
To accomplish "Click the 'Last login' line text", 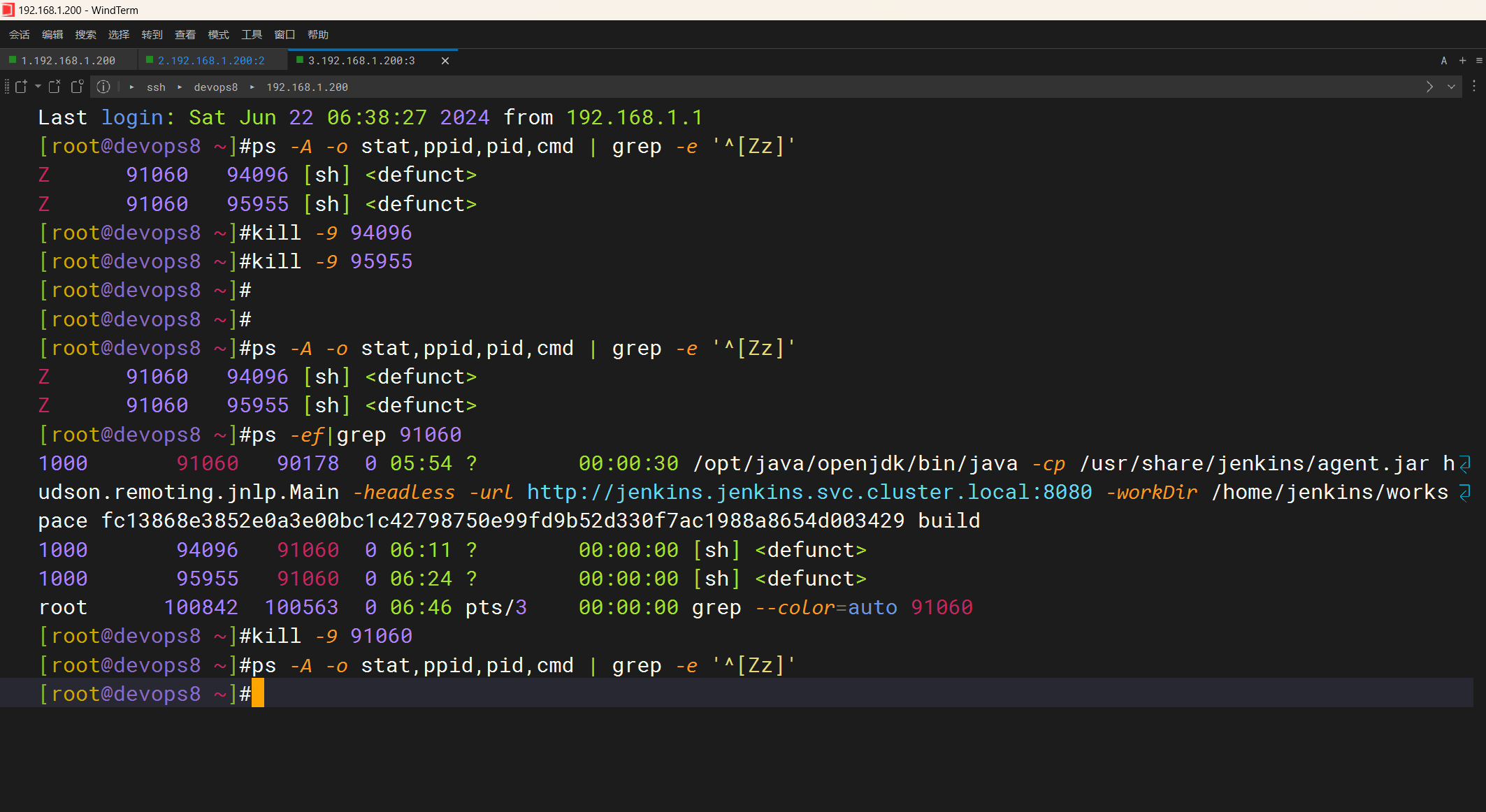I will [370, 117].
